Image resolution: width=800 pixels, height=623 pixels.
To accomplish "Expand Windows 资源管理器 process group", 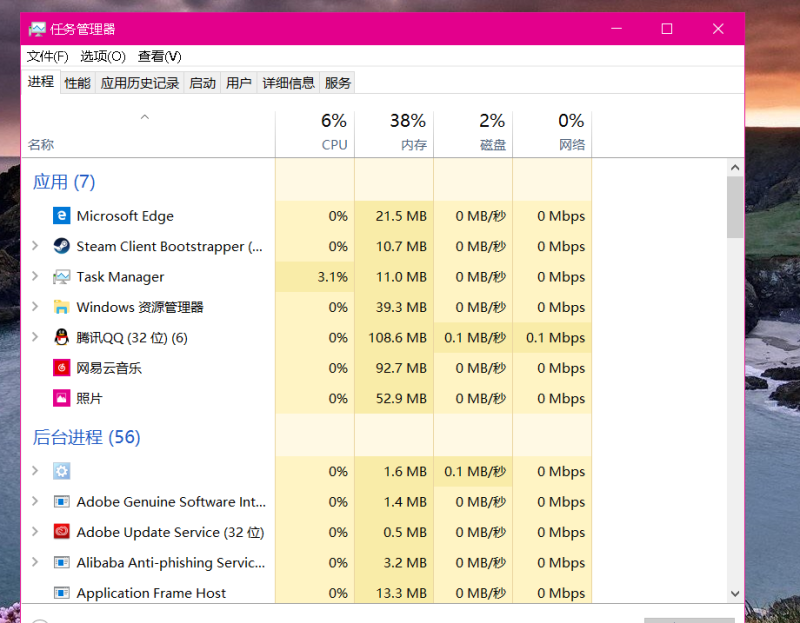I will [35, 307].
